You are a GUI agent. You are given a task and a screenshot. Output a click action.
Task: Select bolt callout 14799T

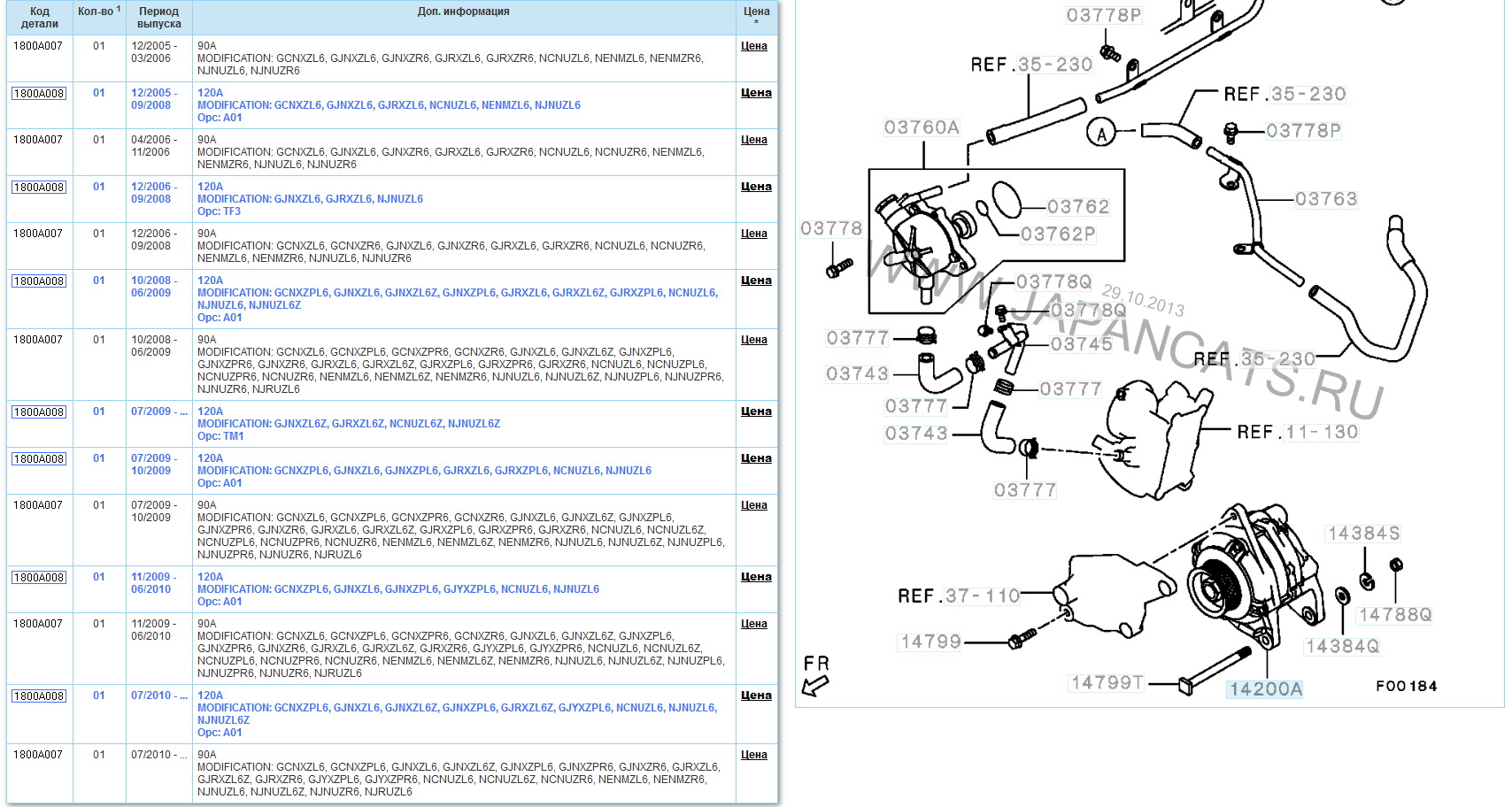point(1107,682)
